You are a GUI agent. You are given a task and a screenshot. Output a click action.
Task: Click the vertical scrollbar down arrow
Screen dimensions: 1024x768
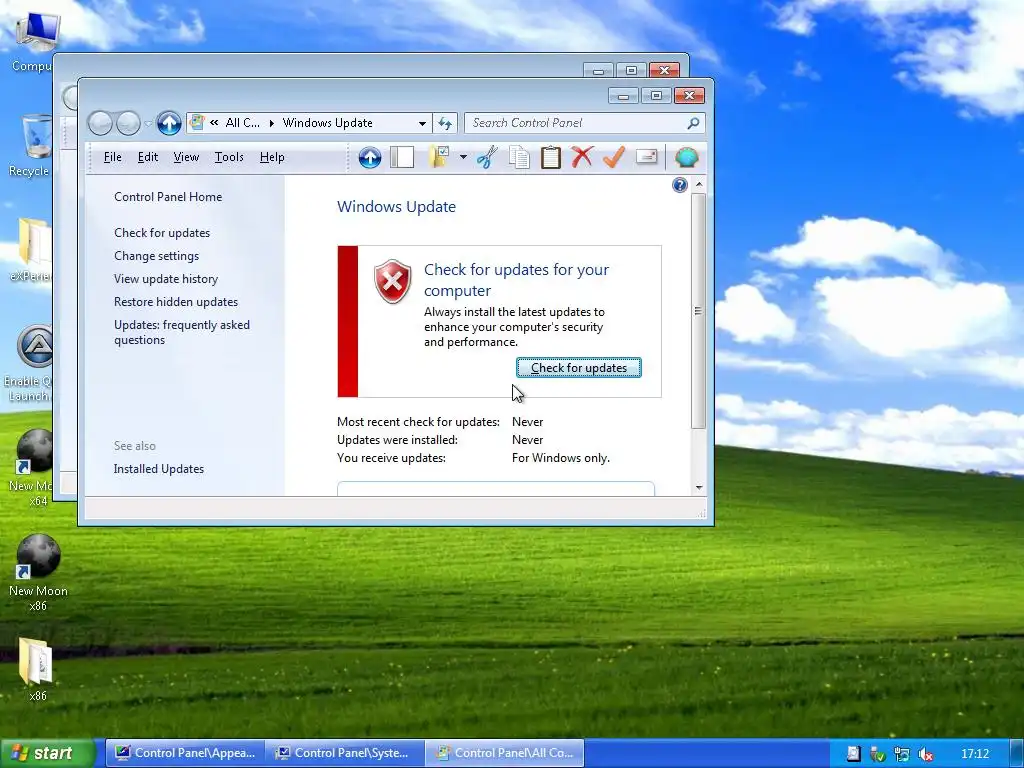699,487
